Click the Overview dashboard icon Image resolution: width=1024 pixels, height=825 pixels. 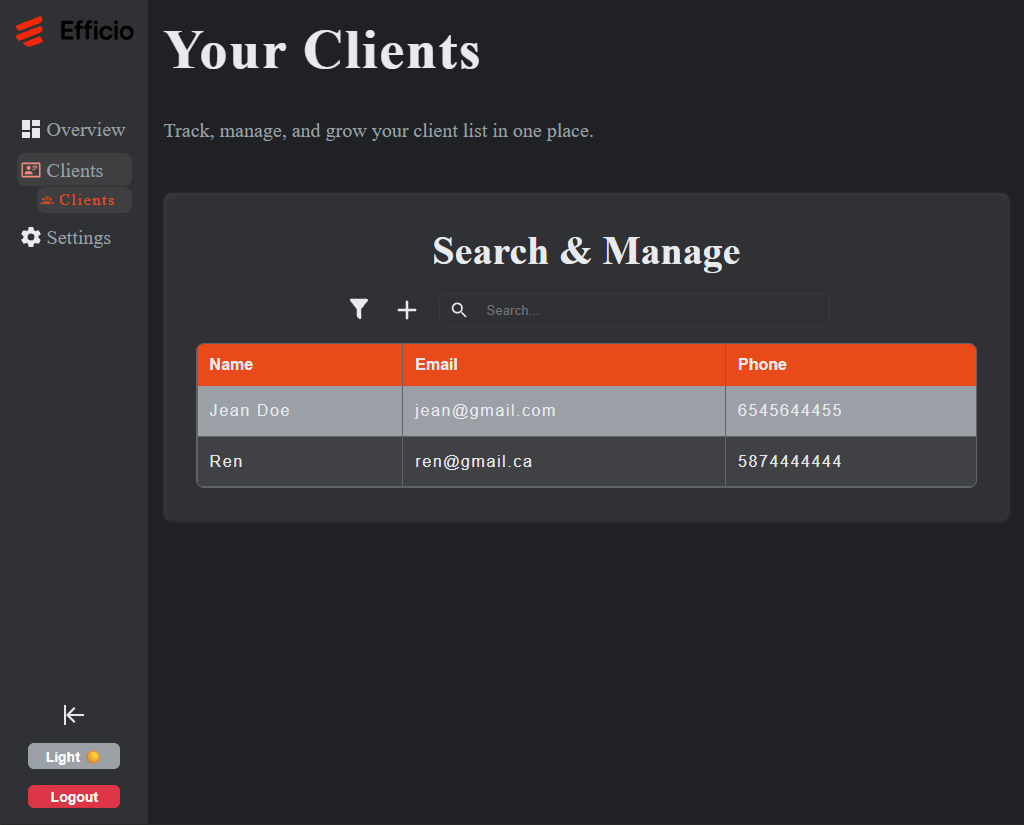pyautogui.click(x=31, y=129)
